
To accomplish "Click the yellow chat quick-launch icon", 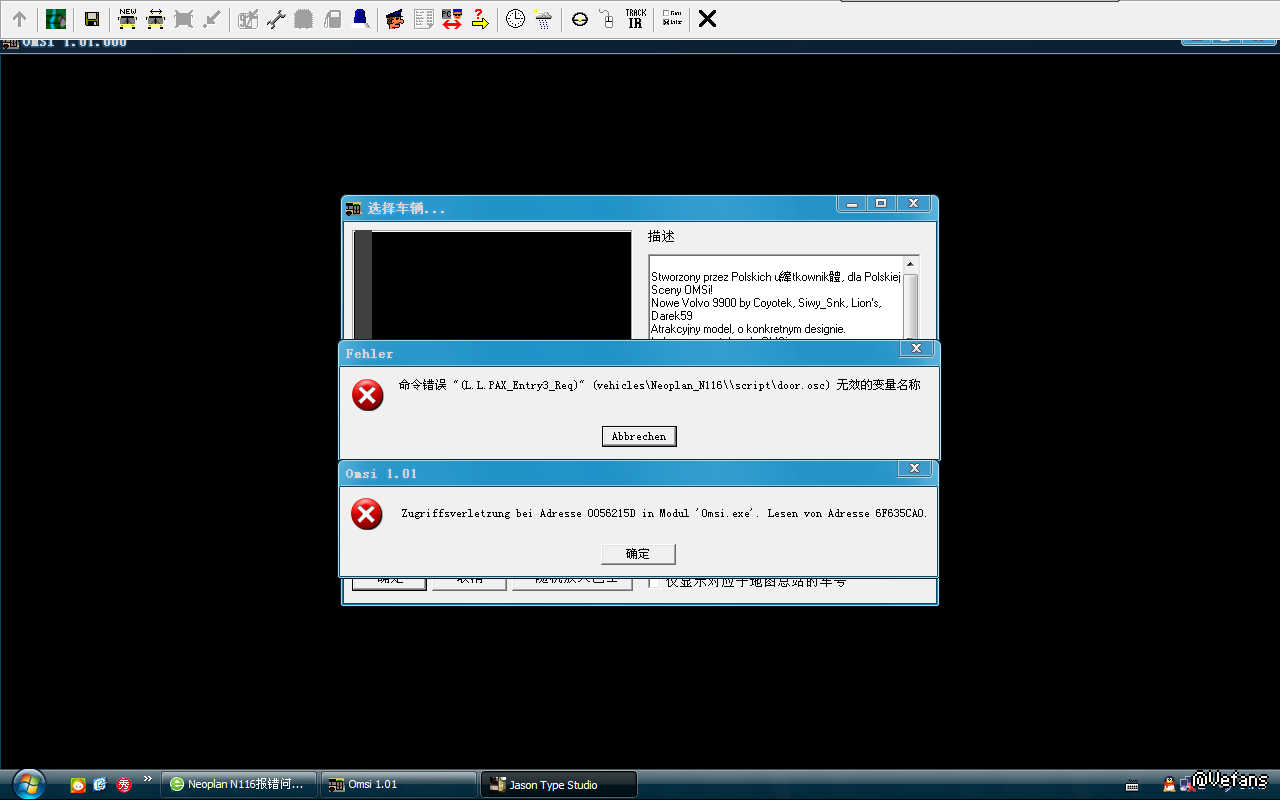I will (78, 785).
